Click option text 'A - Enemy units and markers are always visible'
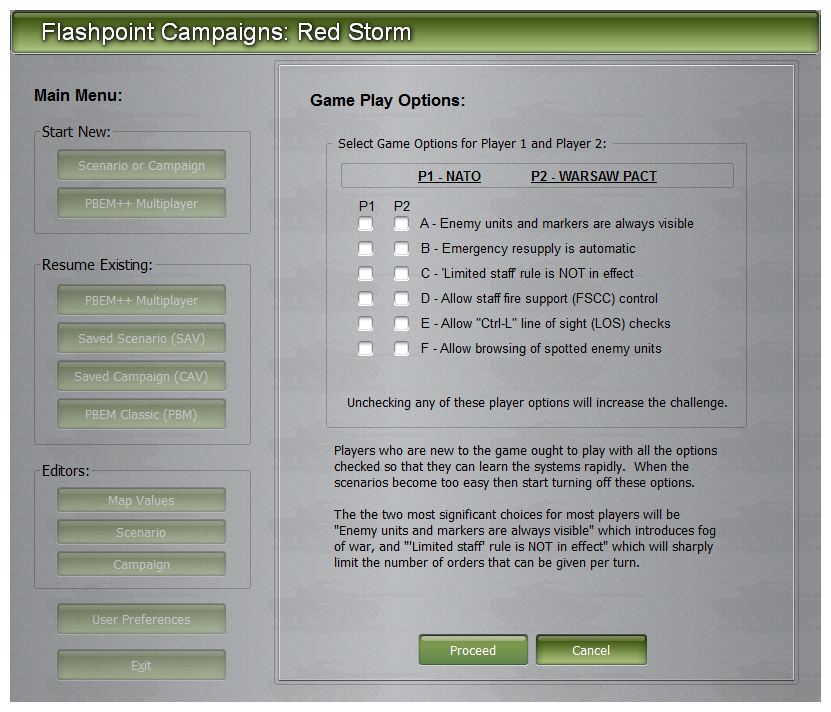The image size is (831, 712). tap(556, 224)
